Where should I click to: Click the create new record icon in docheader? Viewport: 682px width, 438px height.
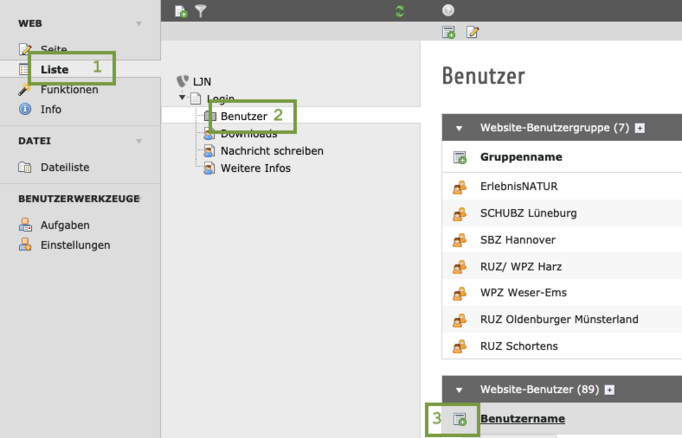[448, 32]
